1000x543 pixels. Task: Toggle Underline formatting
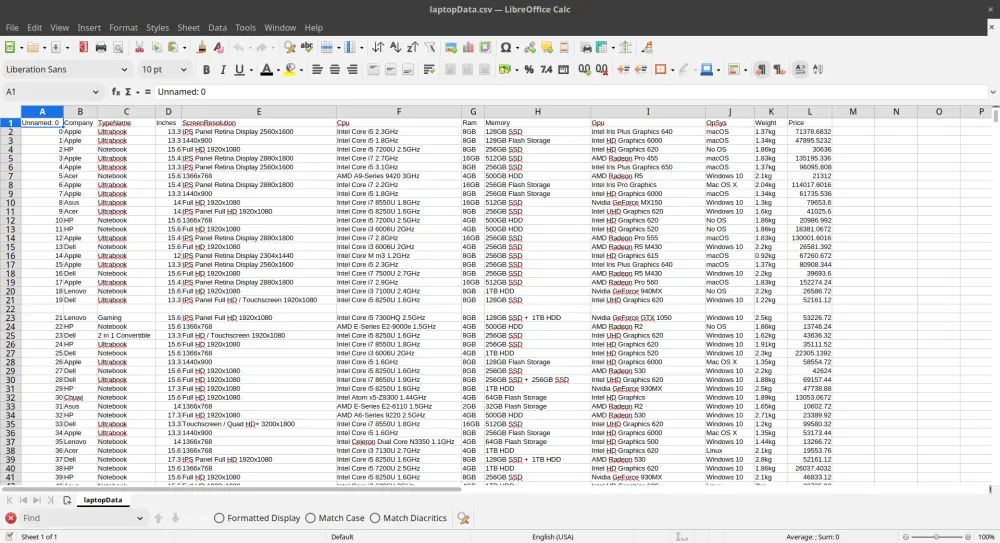(239, 70)
